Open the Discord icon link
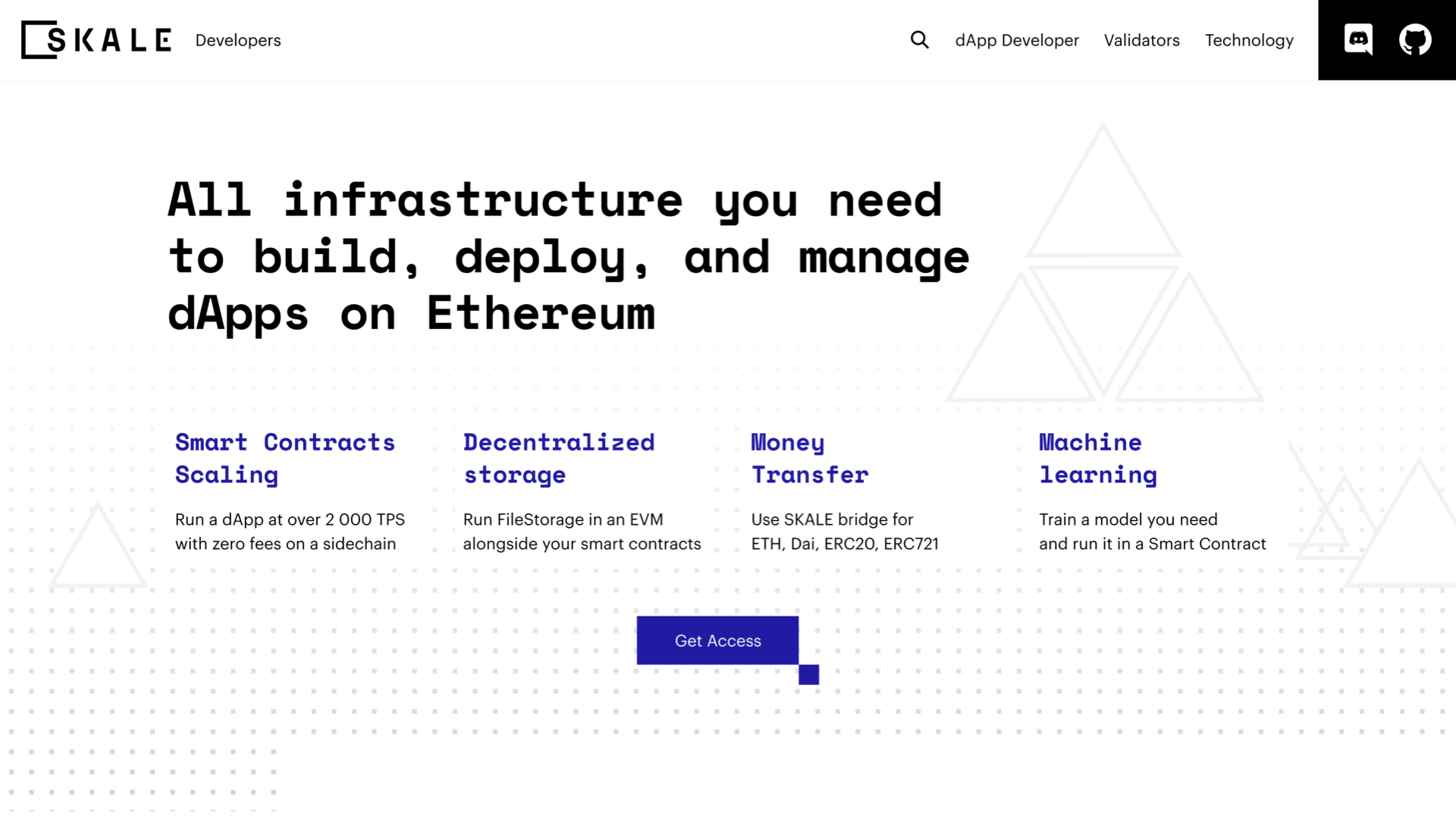Screen dimensions: 1456x819 [1358, 39]
